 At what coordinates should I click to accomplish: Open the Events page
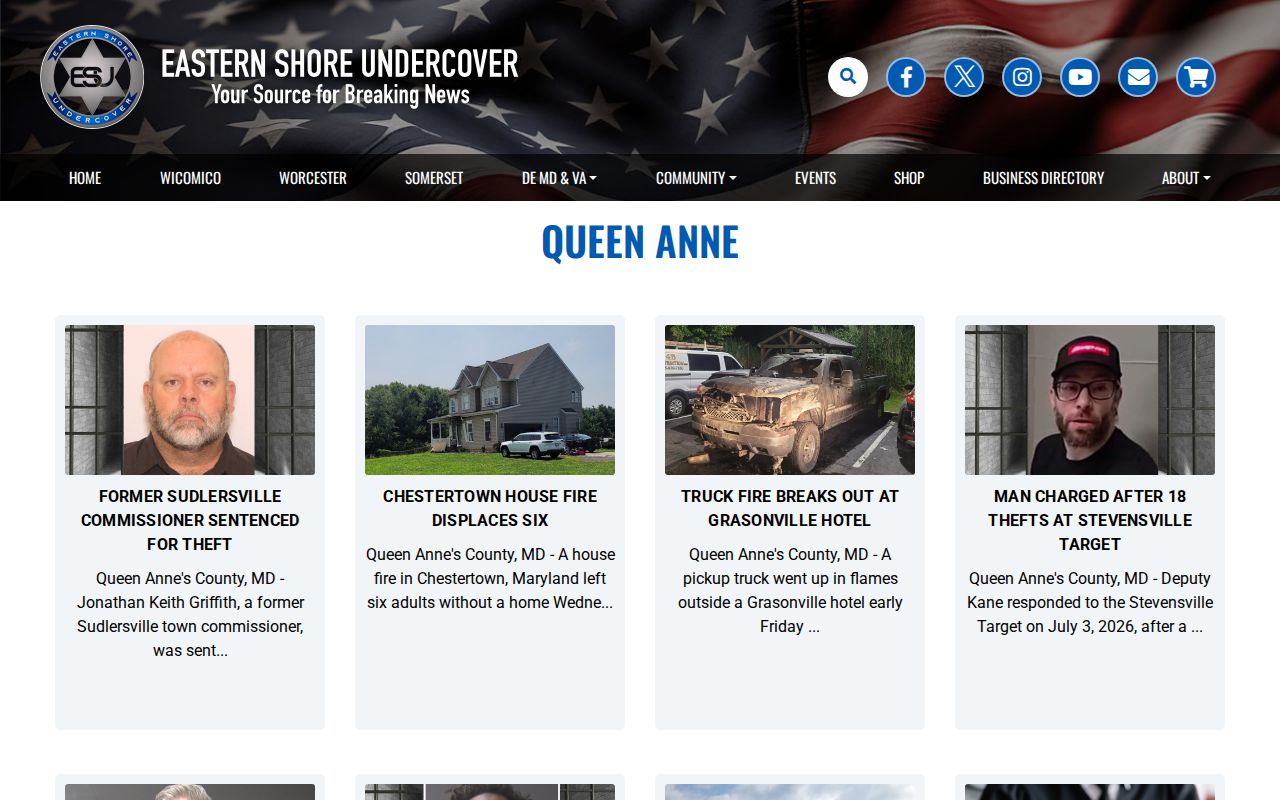pos(815,178)
